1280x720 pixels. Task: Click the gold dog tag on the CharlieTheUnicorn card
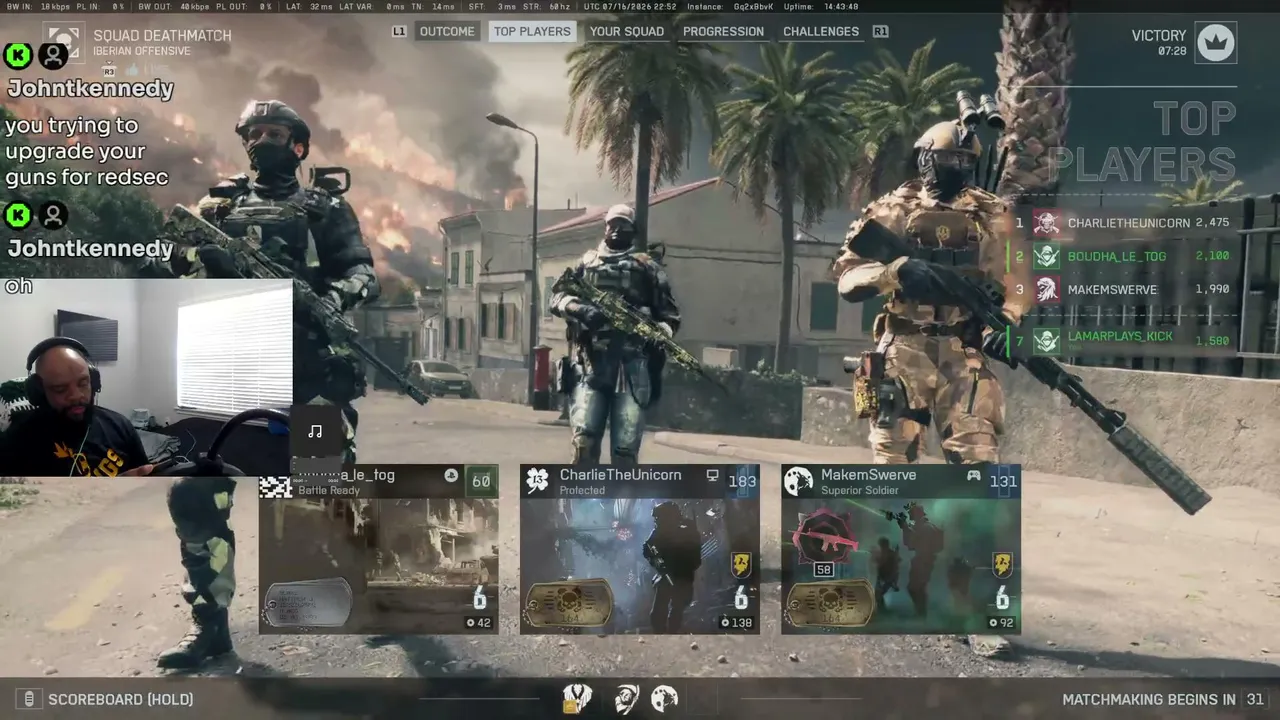(x=569, y=603)
